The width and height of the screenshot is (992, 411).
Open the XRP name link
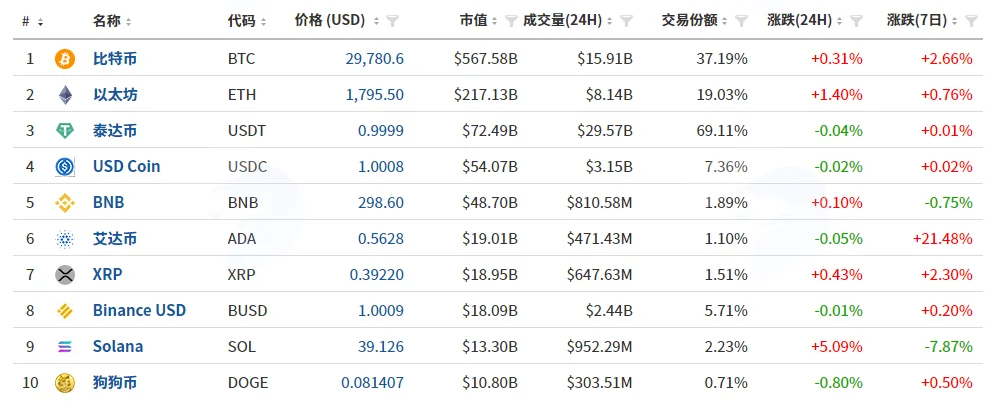pos(108,275)
